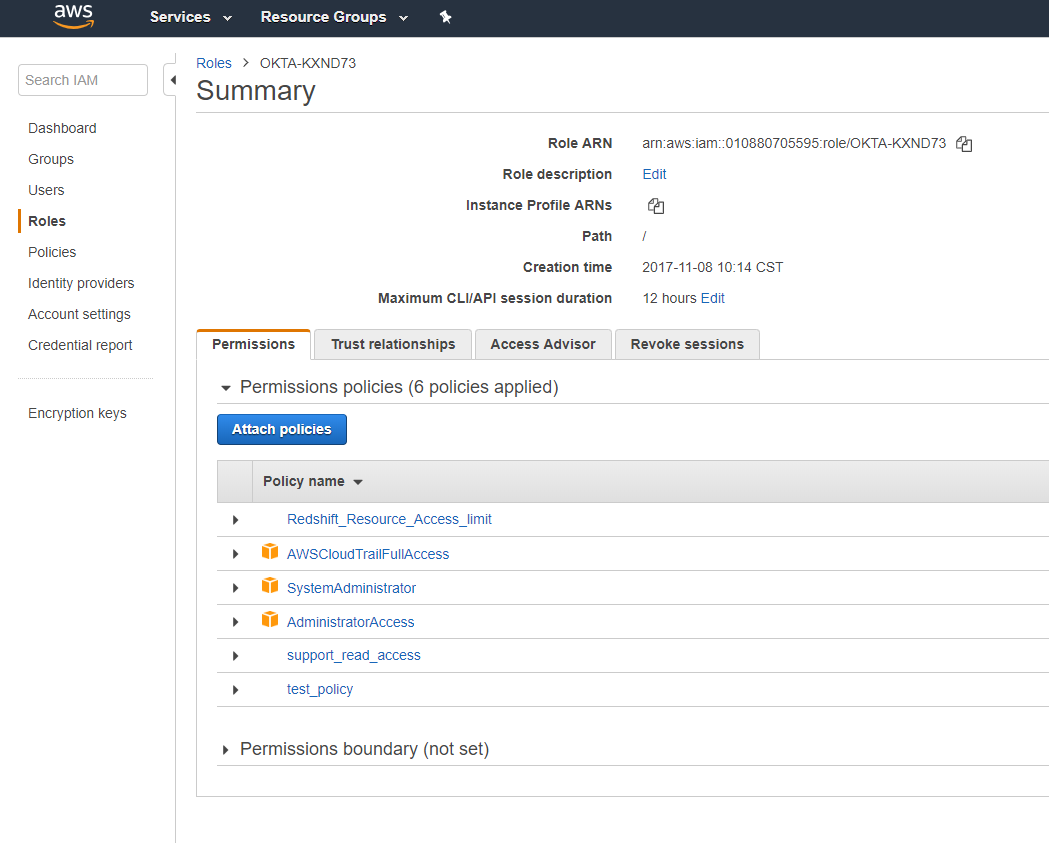This screenshot has width=1049, height=843.
Task: Click the AdministratorAccess managed policy box icon
Action: (x=270, y=620)
